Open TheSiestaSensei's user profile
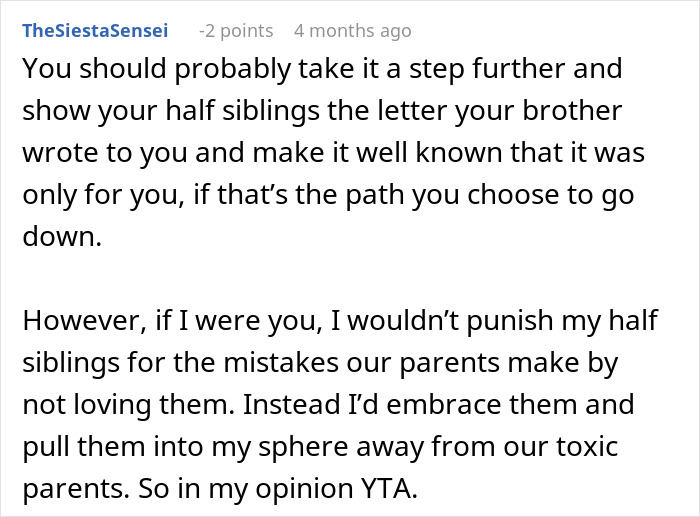700x517 pixels. (95, 31)
